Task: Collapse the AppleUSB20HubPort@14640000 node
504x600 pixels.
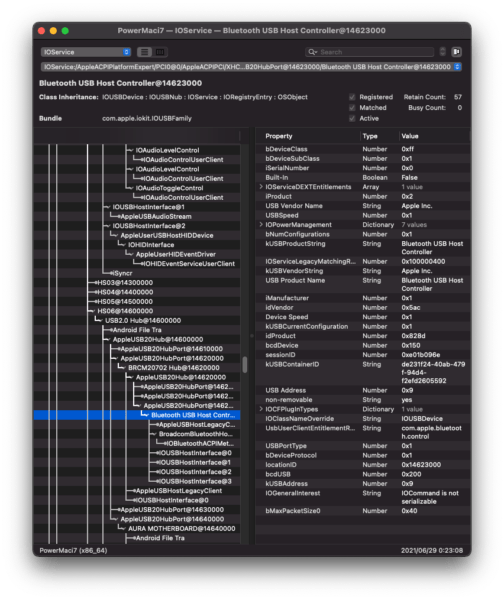Action: (115, 519)
